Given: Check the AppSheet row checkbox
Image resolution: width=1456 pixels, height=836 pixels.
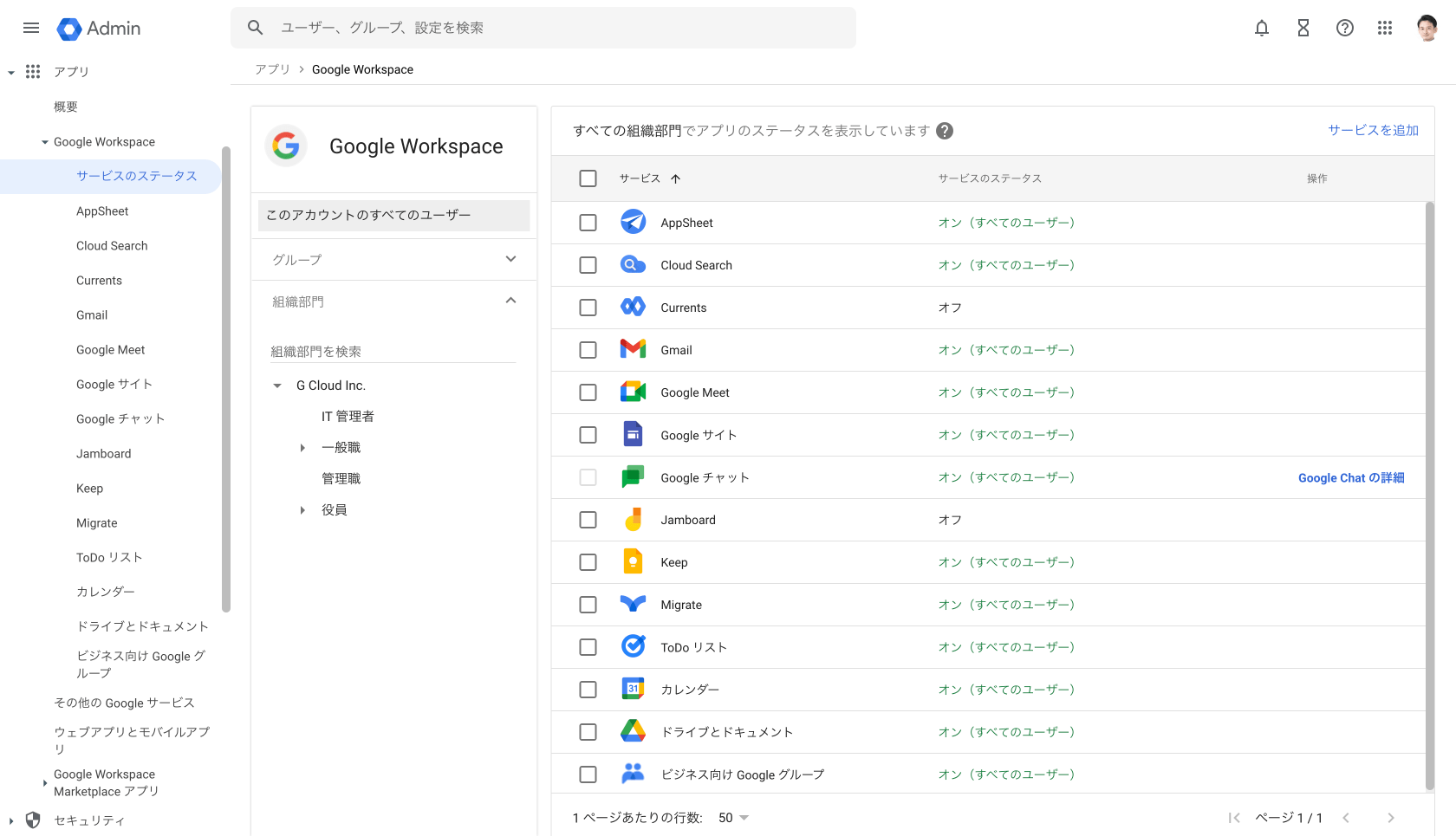Looking at the screenshot, I should click(x=588, y=223).
